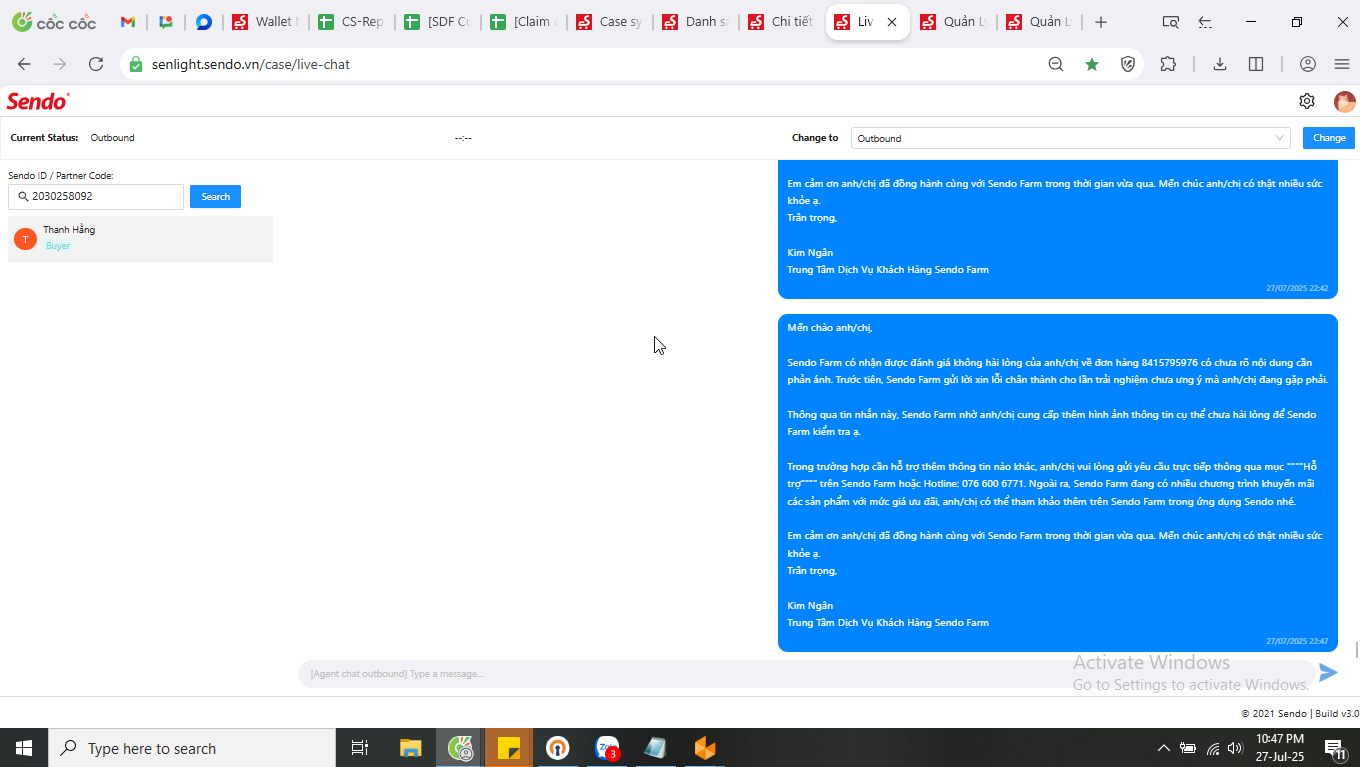Click the Buyer label
1360x767 pixels.
point(58,246)
